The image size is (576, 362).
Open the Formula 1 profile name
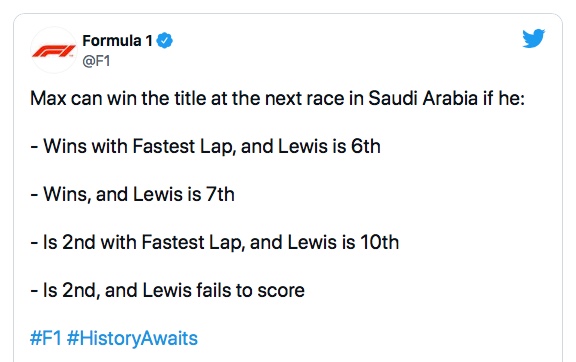click(x=118, y=41)
